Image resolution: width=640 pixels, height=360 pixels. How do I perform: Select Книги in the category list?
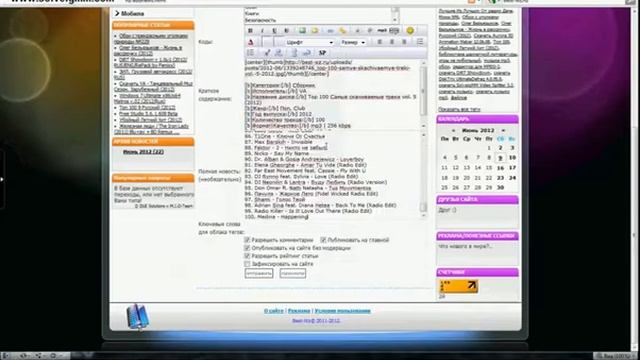click(252, 14)
